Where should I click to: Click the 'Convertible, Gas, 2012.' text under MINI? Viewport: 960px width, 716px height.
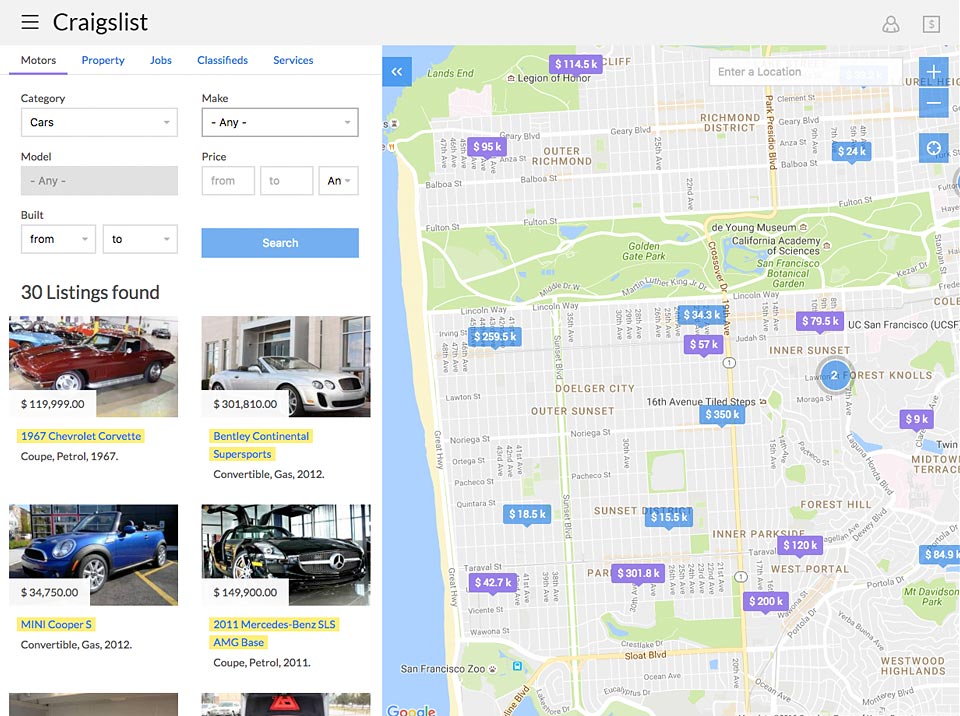[x=76, y=644]
